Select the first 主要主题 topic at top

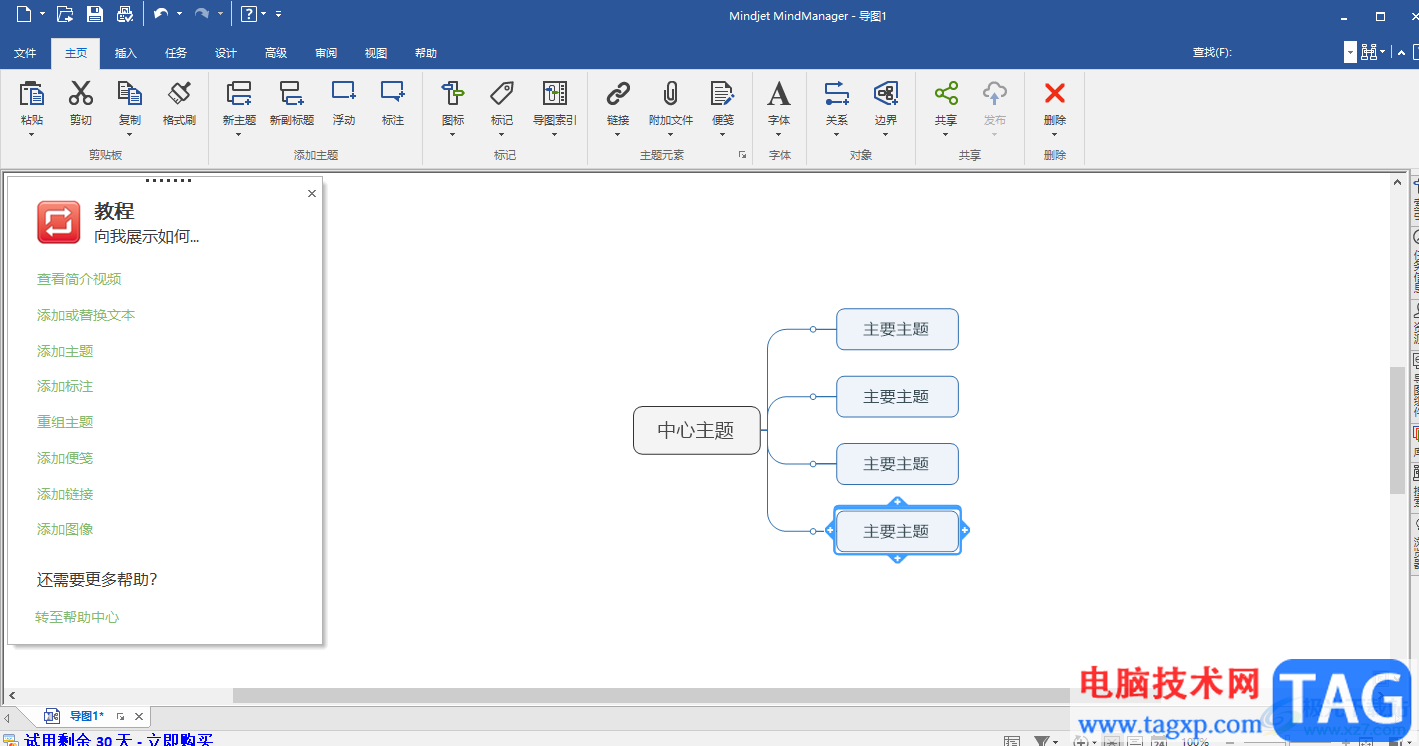(x=897, y=329)
